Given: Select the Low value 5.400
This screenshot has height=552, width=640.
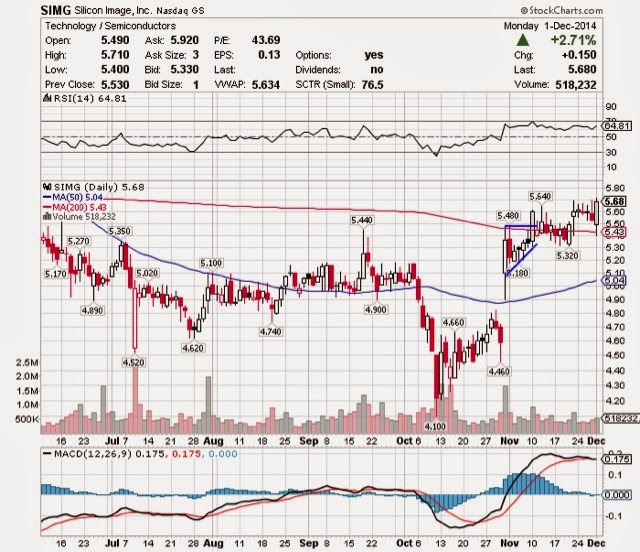Looking at the screenshot, I should tap(115, 69).
